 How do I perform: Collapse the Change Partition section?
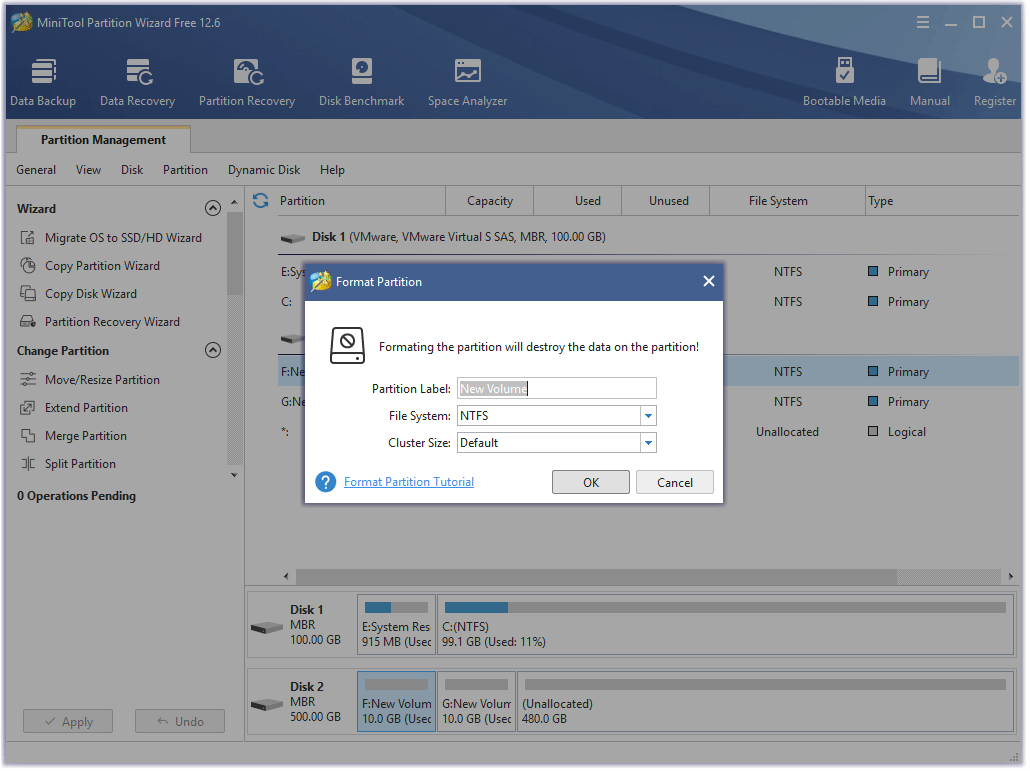(212, 351)
